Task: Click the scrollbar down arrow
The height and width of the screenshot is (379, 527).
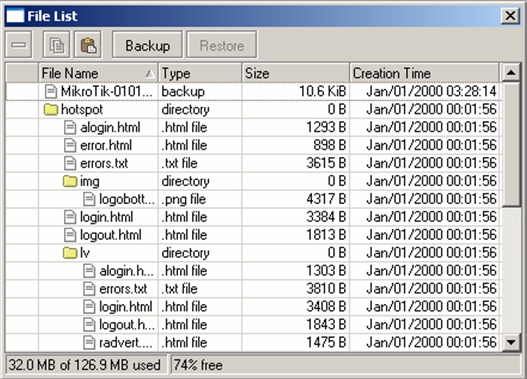Action: 511,342
